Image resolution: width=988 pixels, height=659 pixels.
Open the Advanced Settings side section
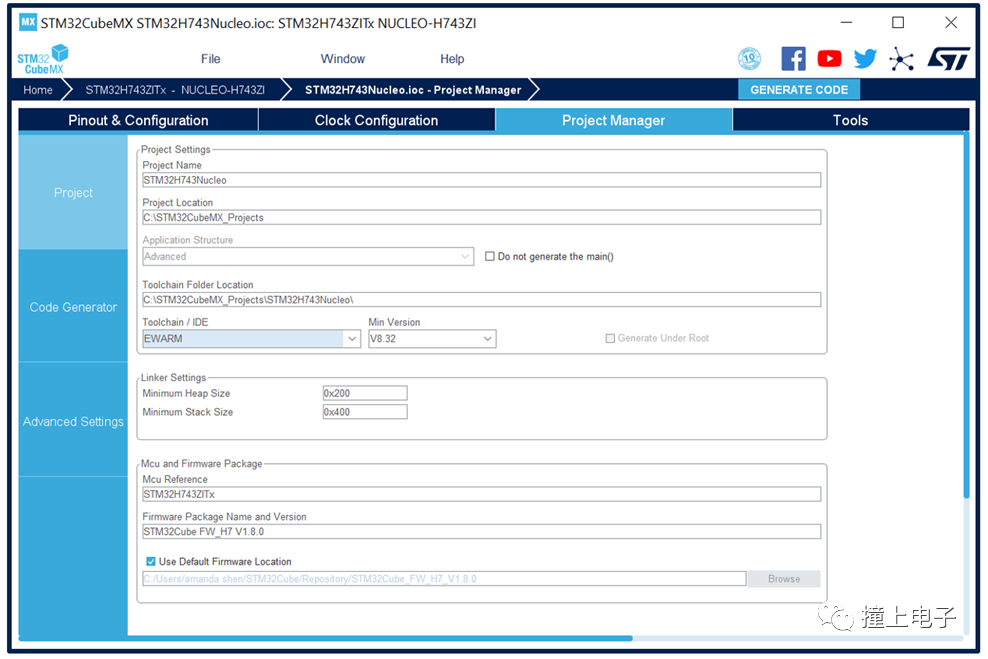click(73, 421)
